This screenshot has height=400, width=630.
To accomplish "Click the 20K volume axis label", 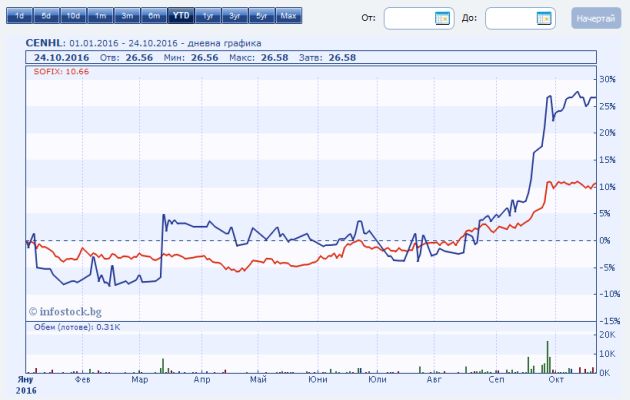I will [607, 335].
